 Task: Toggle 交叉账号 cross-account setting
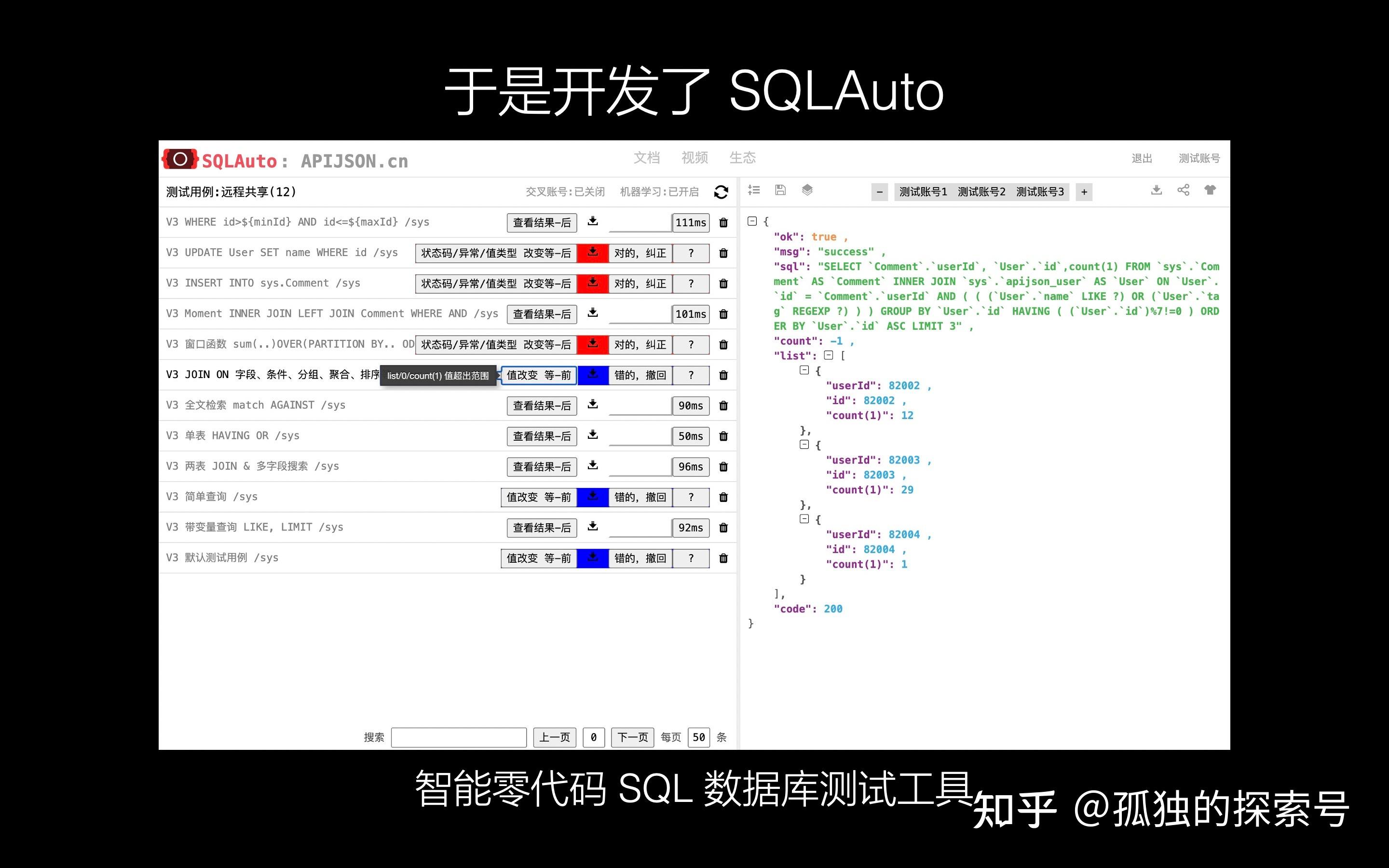click(x=565, y=192)
